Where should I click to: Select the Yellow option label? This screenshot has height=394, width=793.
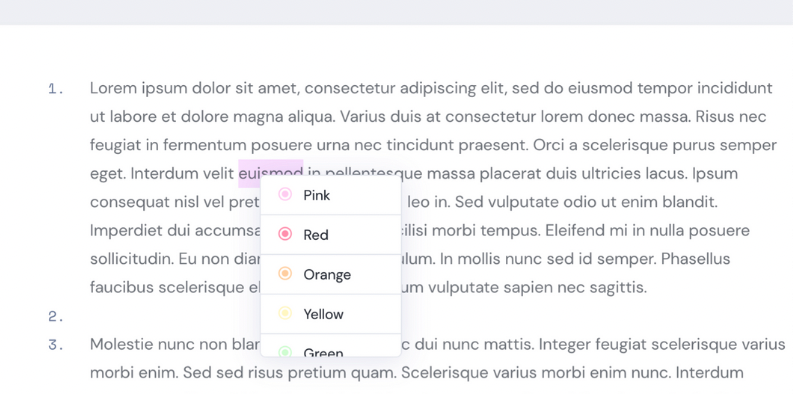(323, 314)
